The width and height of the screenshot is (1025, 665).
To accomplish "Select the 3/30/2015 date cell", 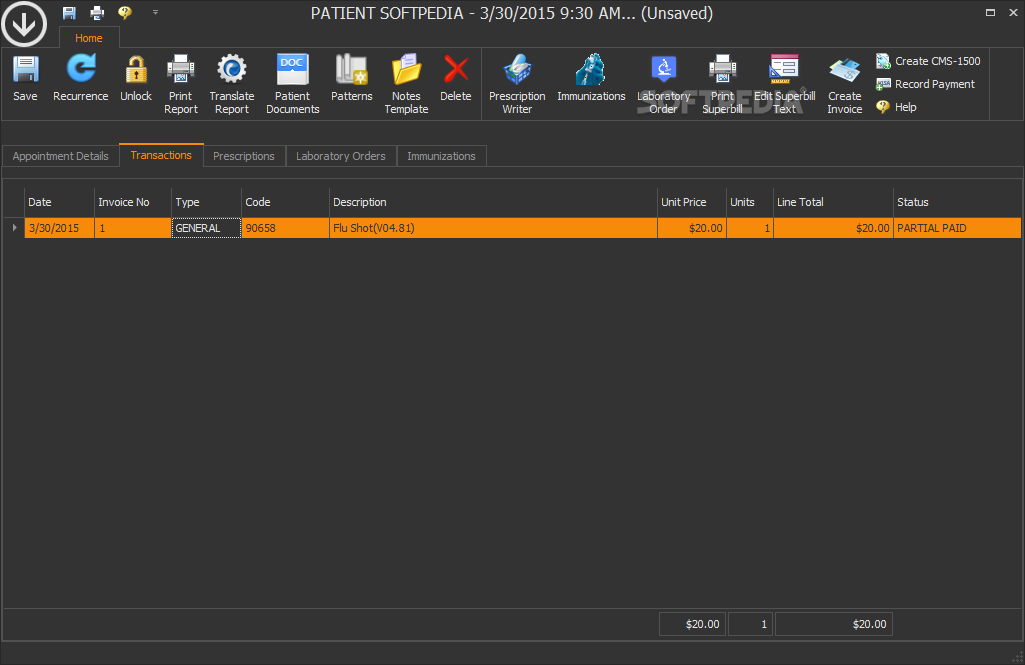I will [59, 228].
